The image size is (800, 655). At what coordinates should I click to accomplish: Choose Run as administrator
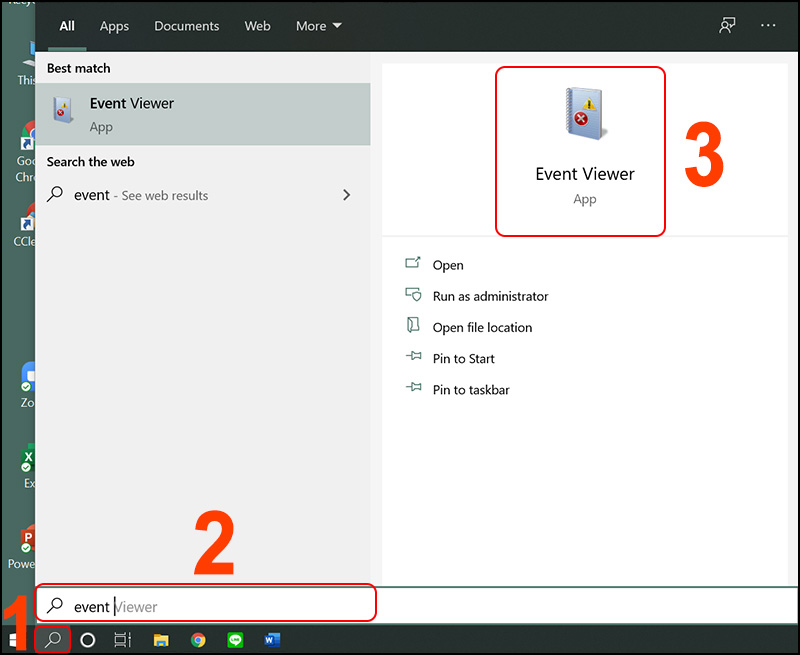click(490, 296)
